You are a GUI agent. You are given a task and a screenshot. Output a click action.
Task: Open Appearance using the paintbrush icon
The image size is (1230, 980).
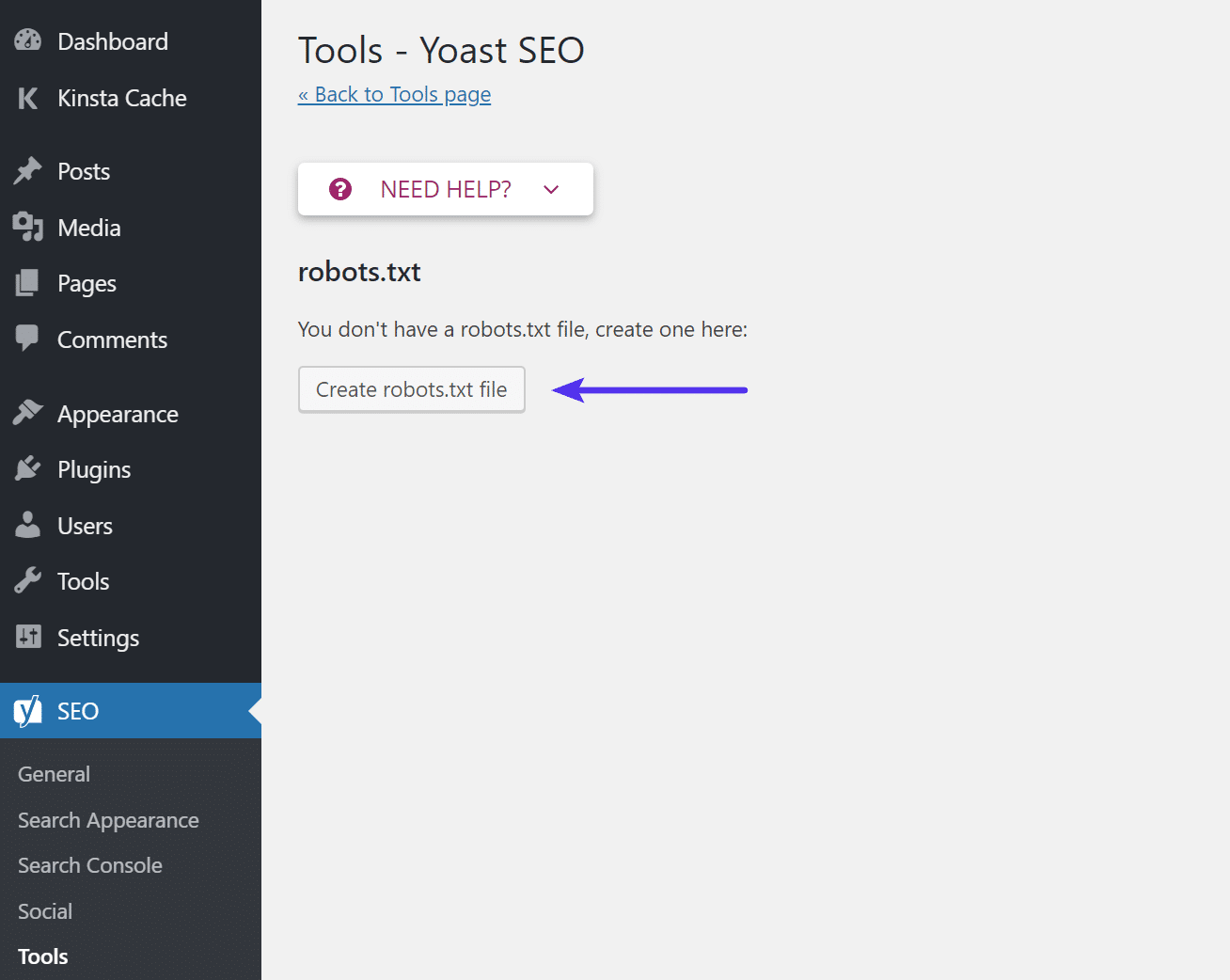pos(27,413)
